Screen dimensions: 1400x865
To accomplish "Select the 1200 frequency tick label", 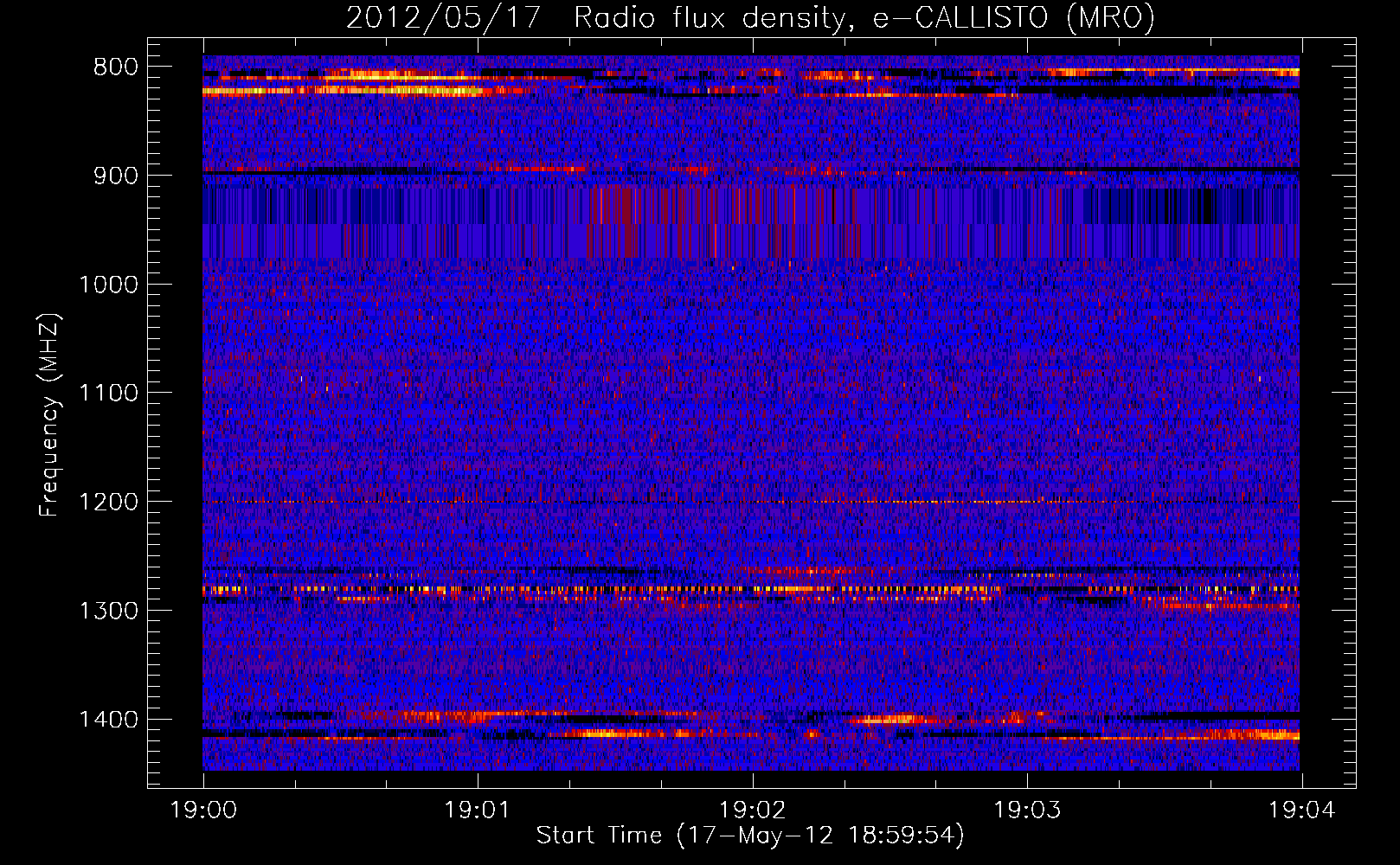I will 109,503.
